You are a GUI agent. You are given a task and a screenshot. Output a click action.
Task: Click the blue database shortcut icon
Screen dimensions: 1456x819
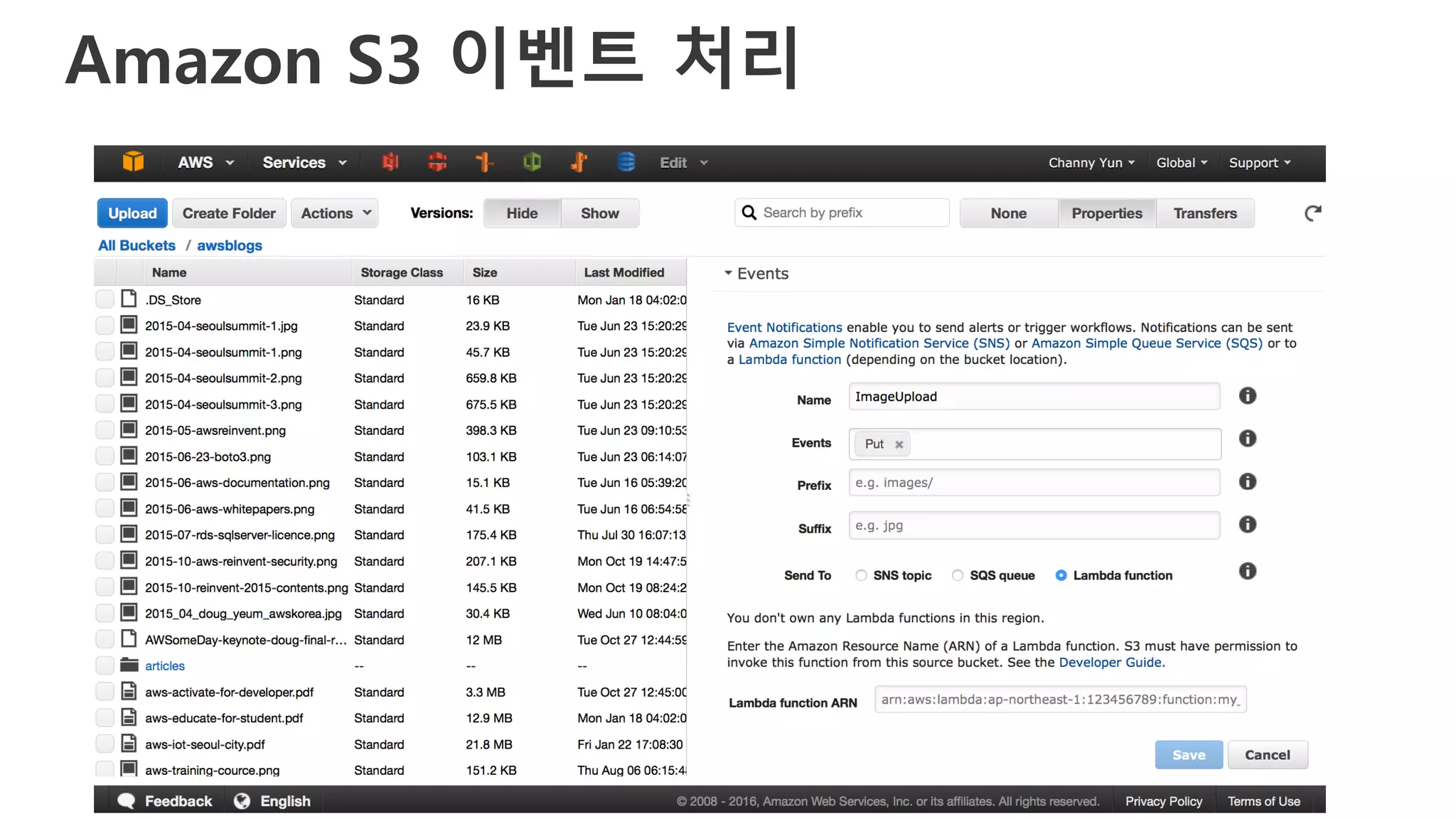point(626,162)
